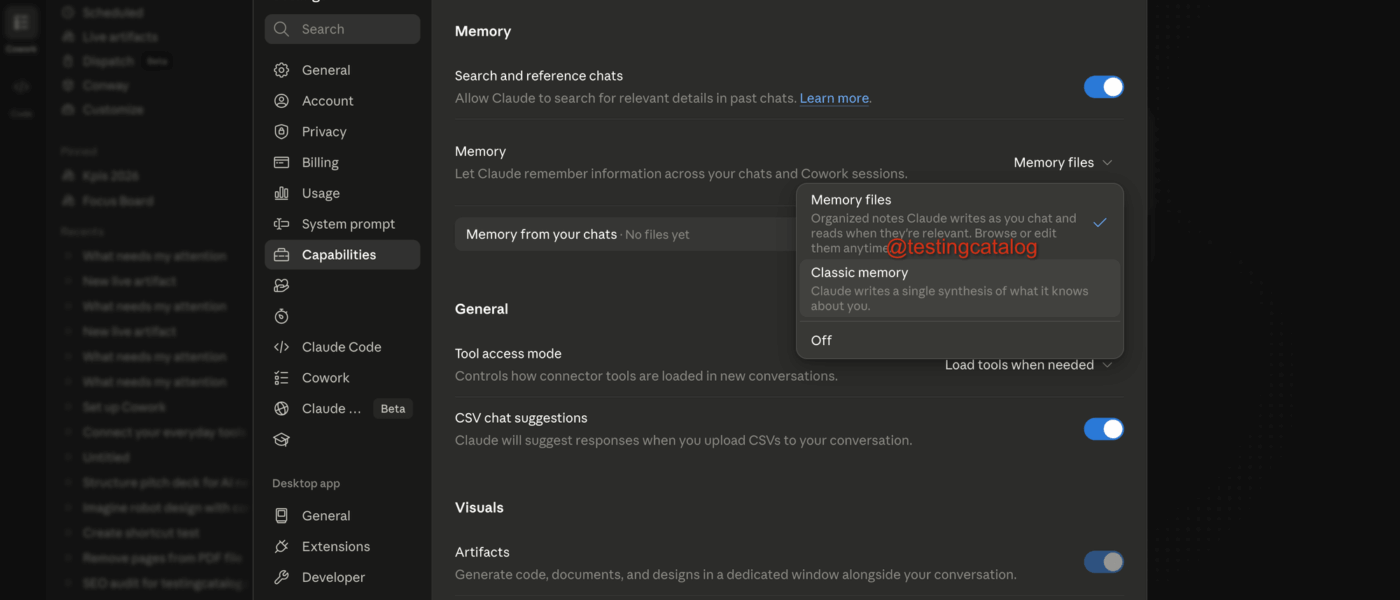Switch to Cowork mode in the far-left rail

[21, 28]
